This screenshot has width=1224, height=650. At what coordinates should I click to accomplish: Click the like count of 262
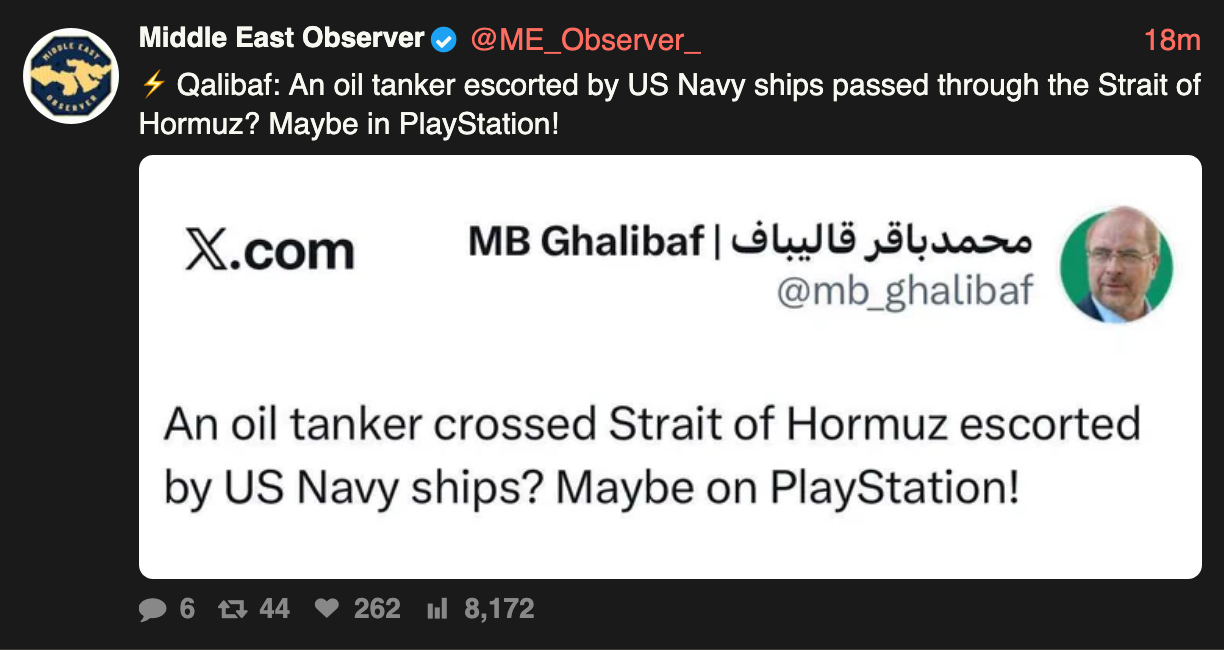[x=377, y=609]
